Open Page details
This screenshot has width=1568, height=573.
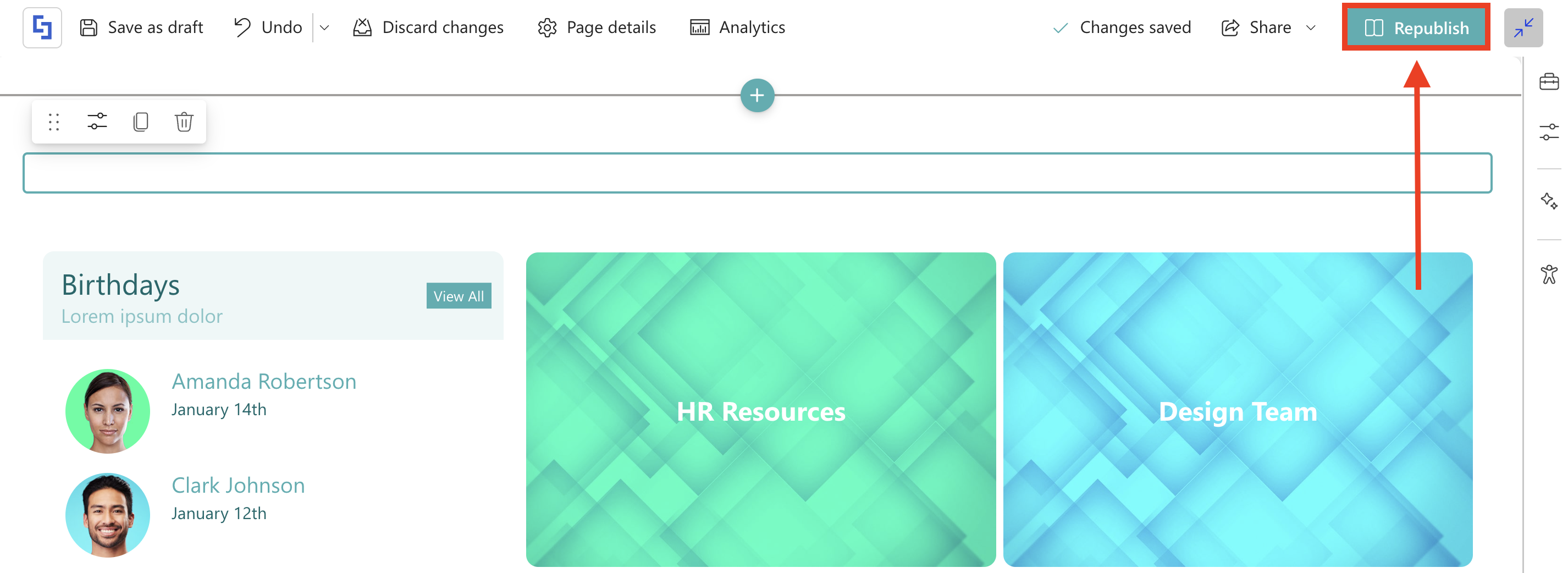pyautogui.click(x=597, y=27)
